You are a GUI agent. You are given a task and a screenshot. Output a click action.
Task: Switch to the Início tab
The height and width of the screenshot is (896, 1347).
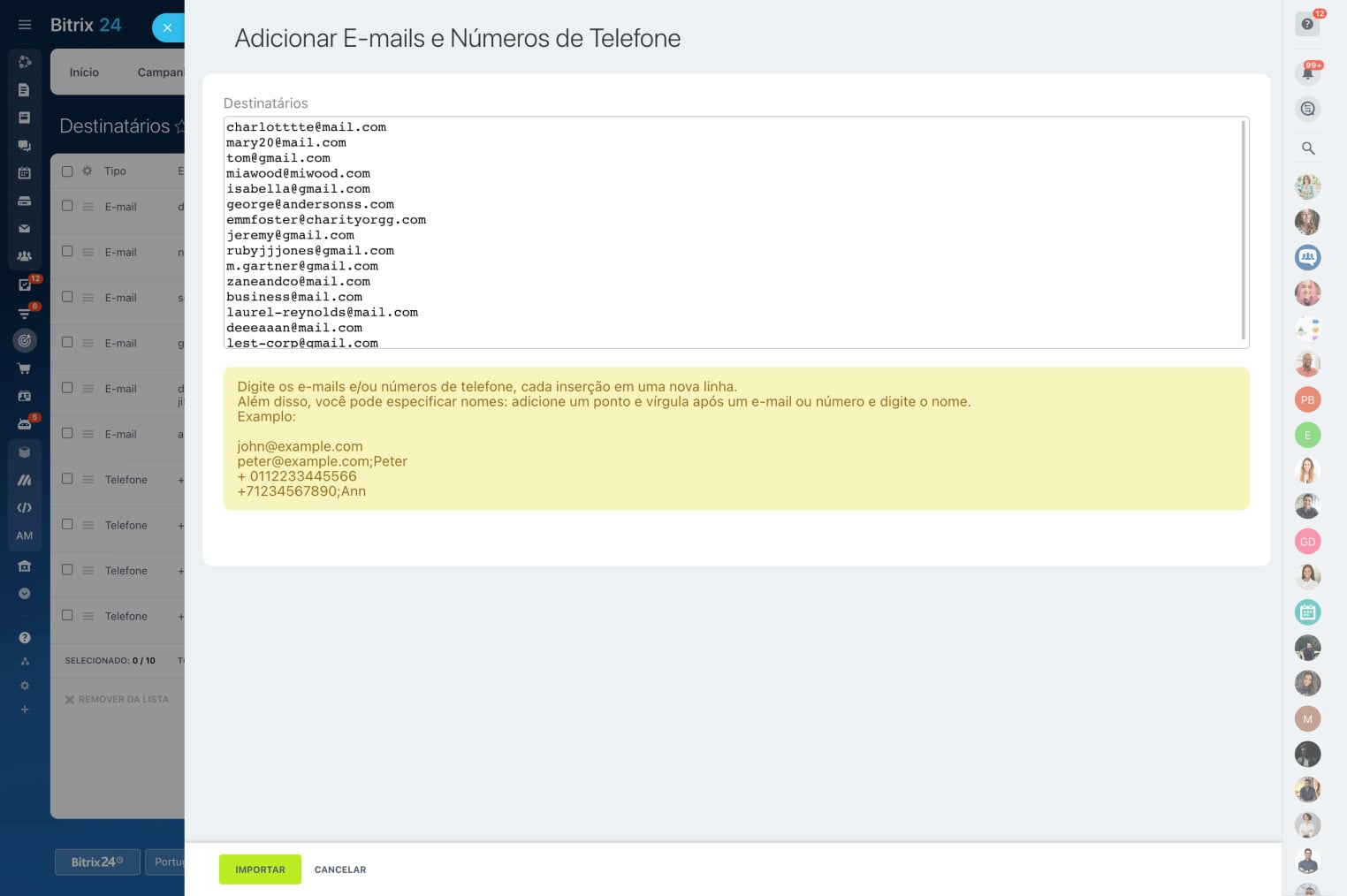pyautogui.click(x=84, y=72)
